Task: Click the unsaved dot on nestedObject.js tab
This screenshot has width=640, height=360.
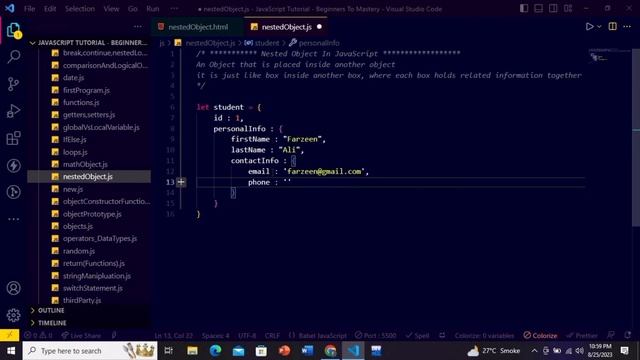Action: point(319,27)
